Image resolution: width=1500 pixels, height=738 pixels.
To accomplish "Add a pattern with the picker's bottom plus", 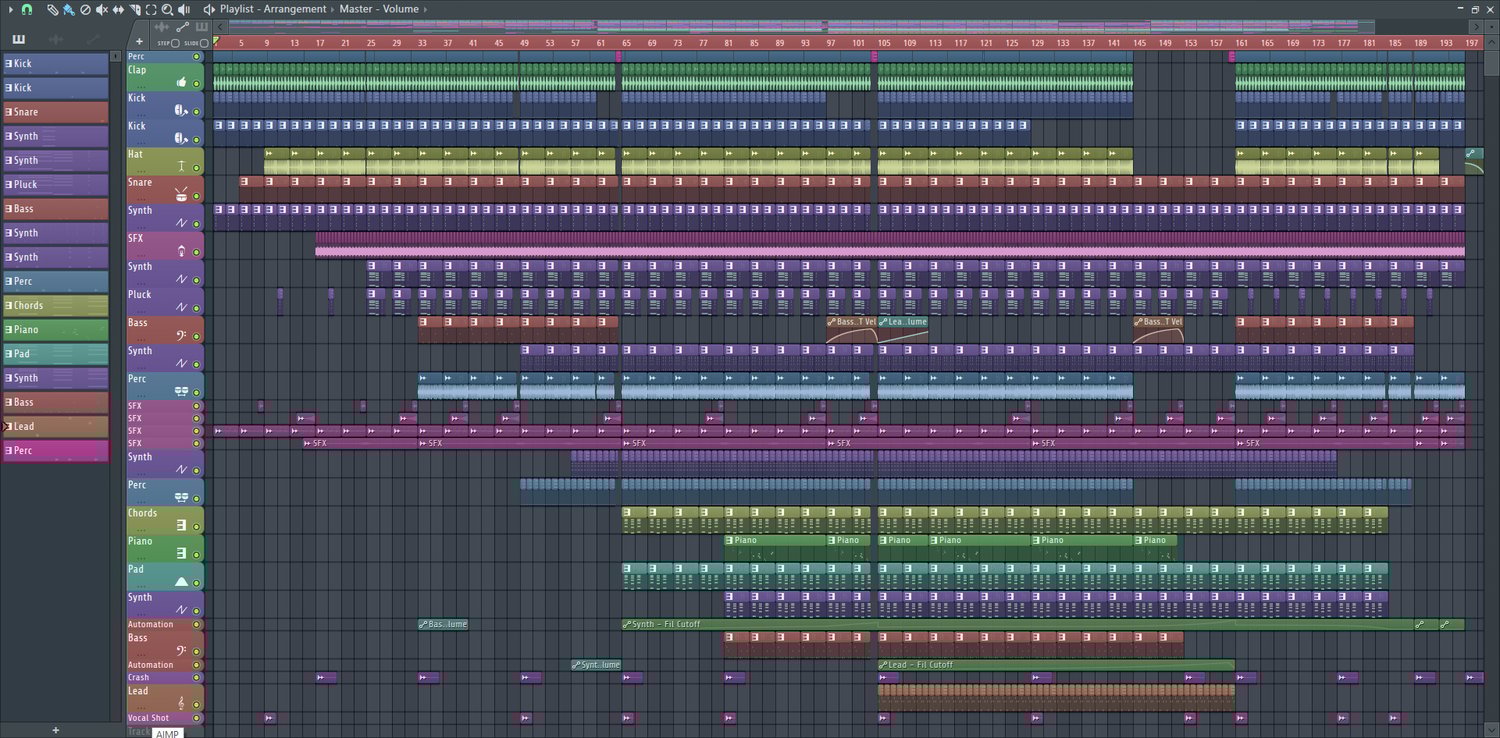I will 55,730.
